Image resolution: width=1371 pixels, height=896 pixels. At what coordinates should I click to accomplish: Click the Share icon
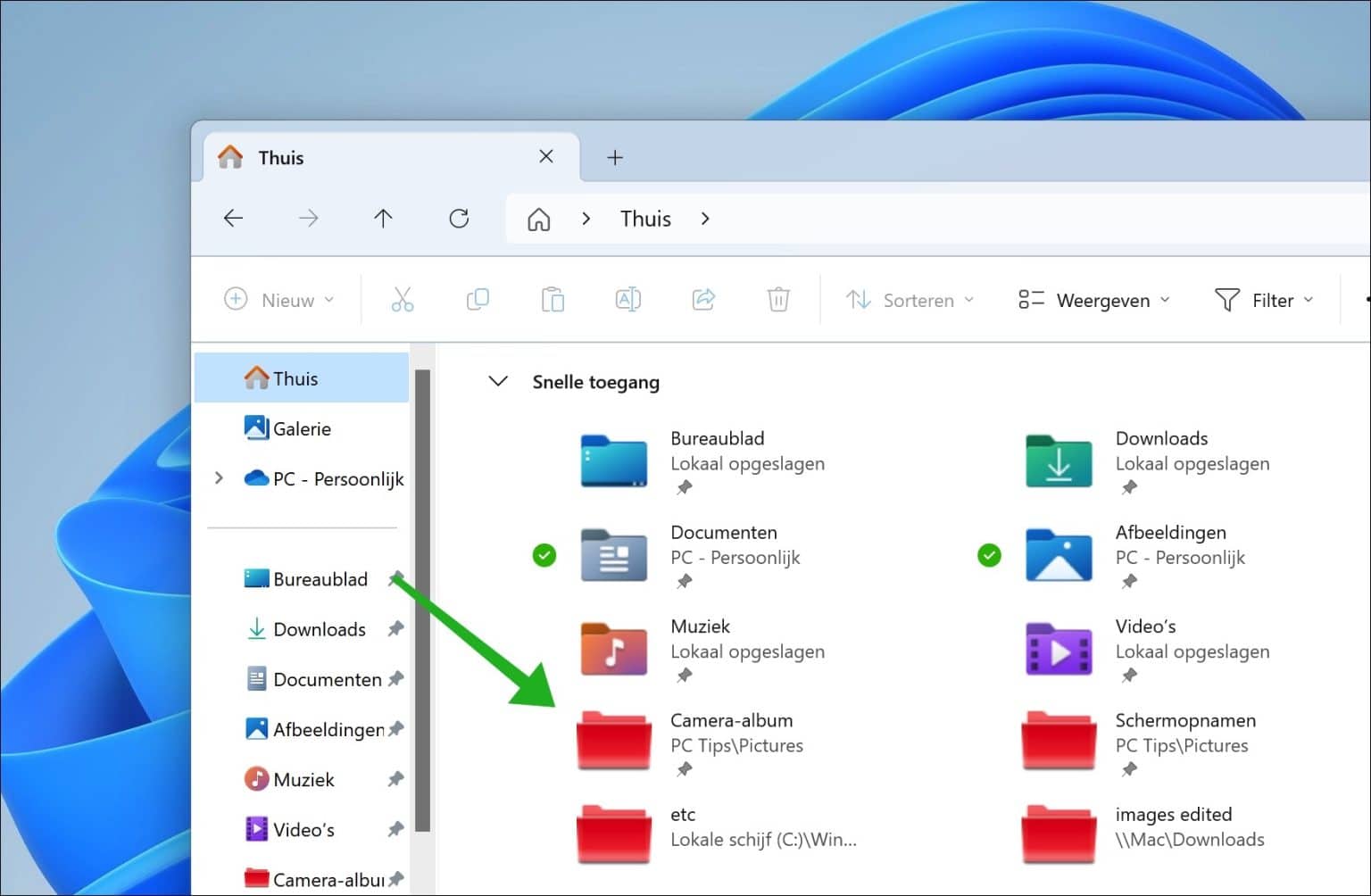coord(703,300)
